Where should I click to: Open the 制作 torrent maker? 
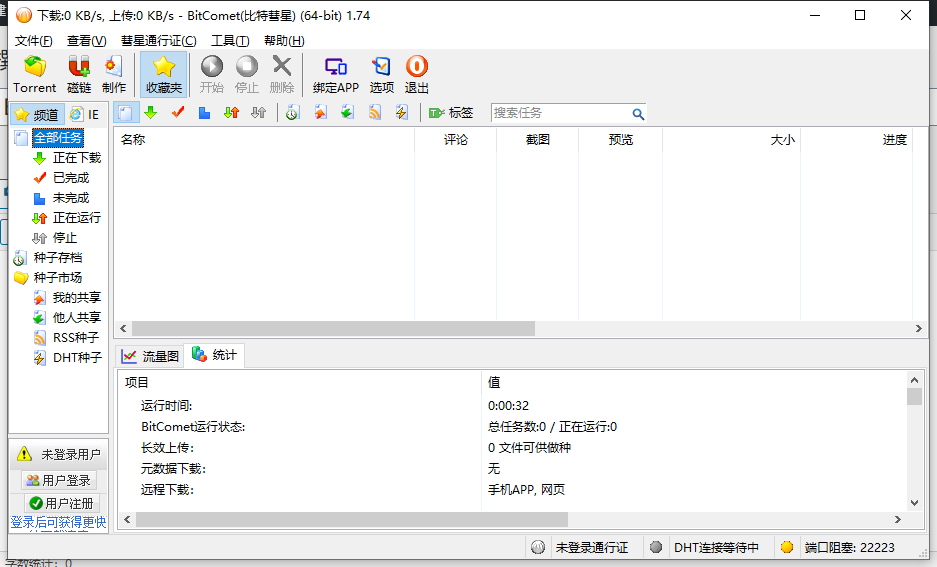[114, 75]
